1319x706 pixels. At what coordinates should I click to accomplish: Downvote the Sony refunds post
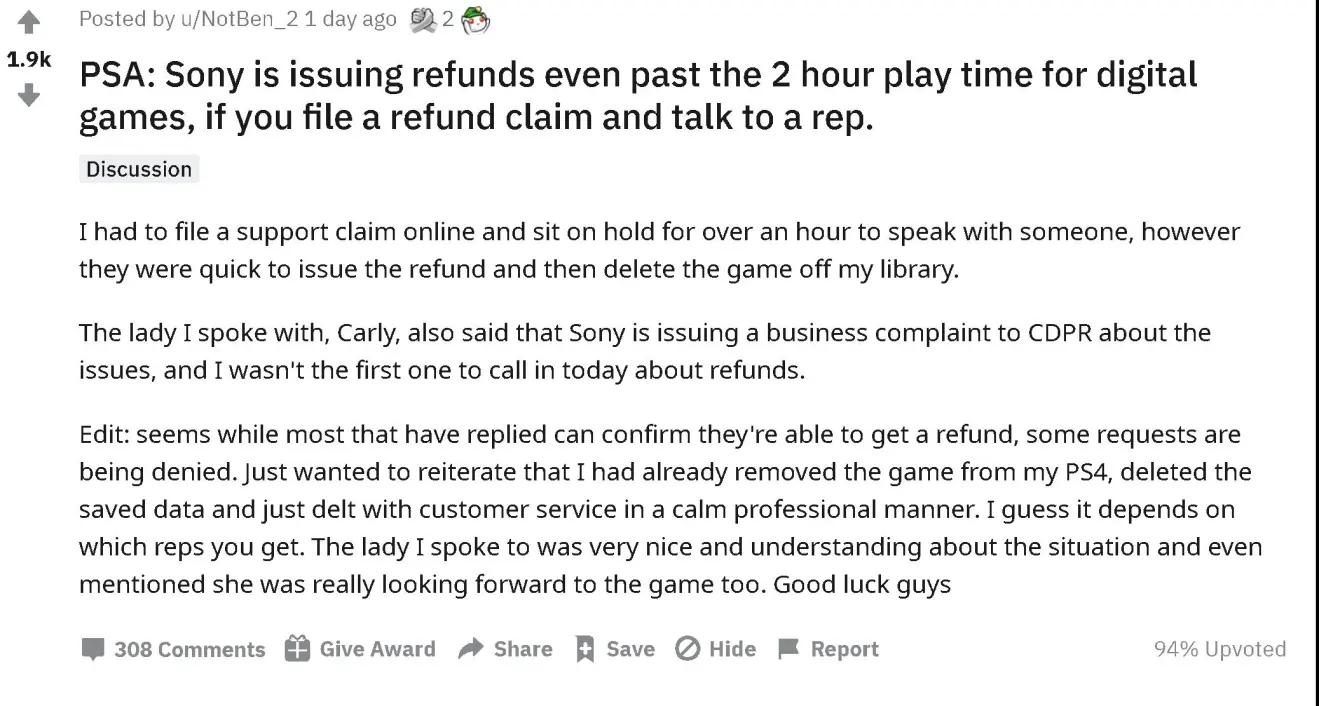tap(29, 96)
